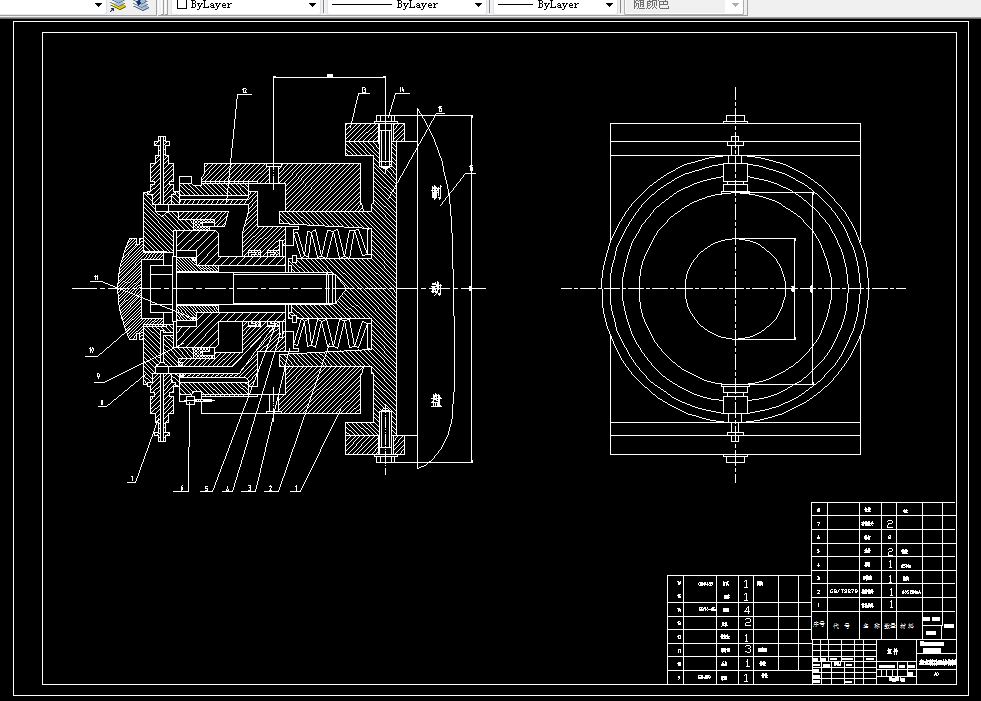Screen dimensions: 981x701
Task: Click the white ByLayer color swatch
Action: (182, 4)
